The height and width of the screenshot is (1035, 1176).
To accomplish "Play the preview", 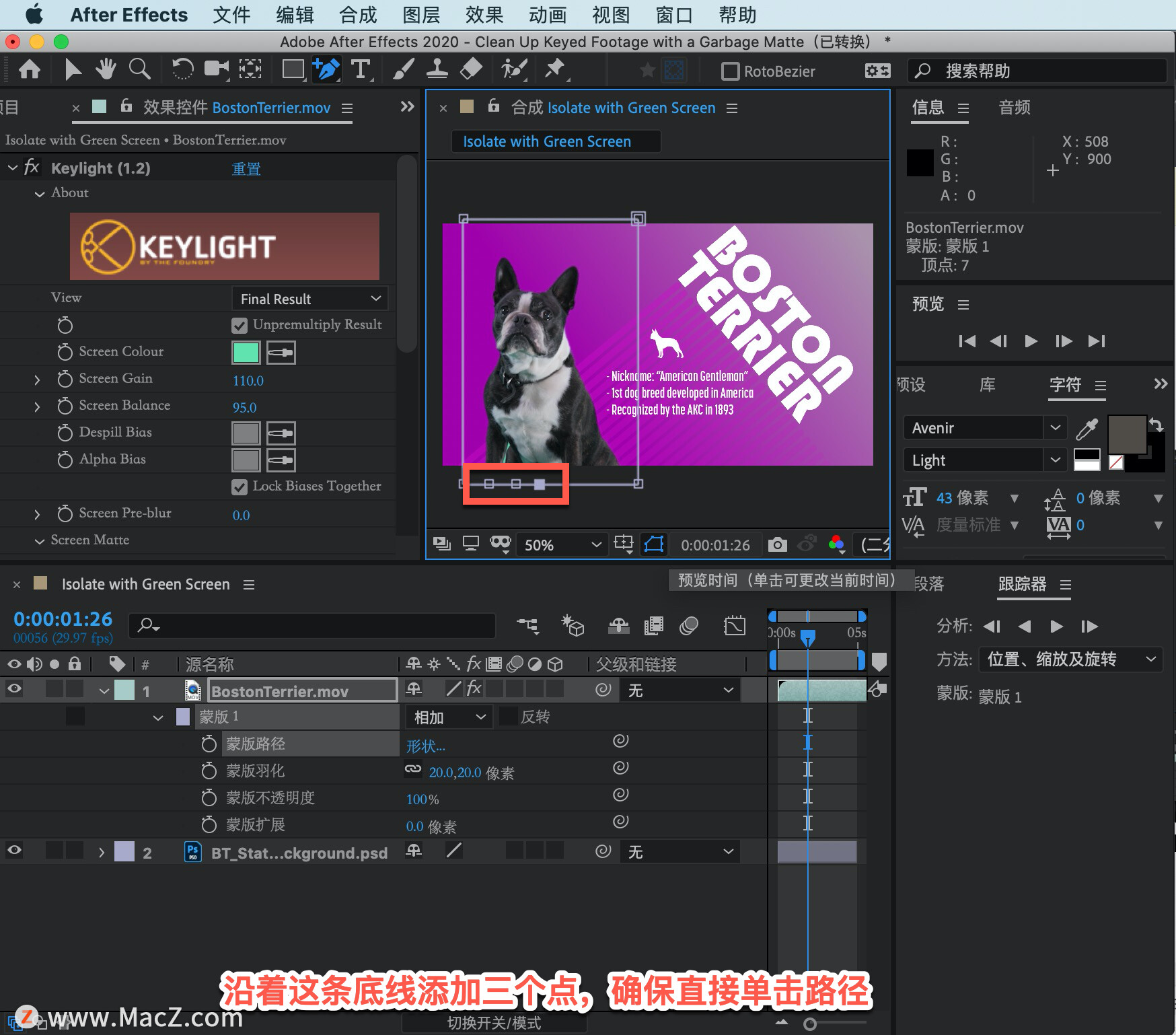I will coord(1031,341).
